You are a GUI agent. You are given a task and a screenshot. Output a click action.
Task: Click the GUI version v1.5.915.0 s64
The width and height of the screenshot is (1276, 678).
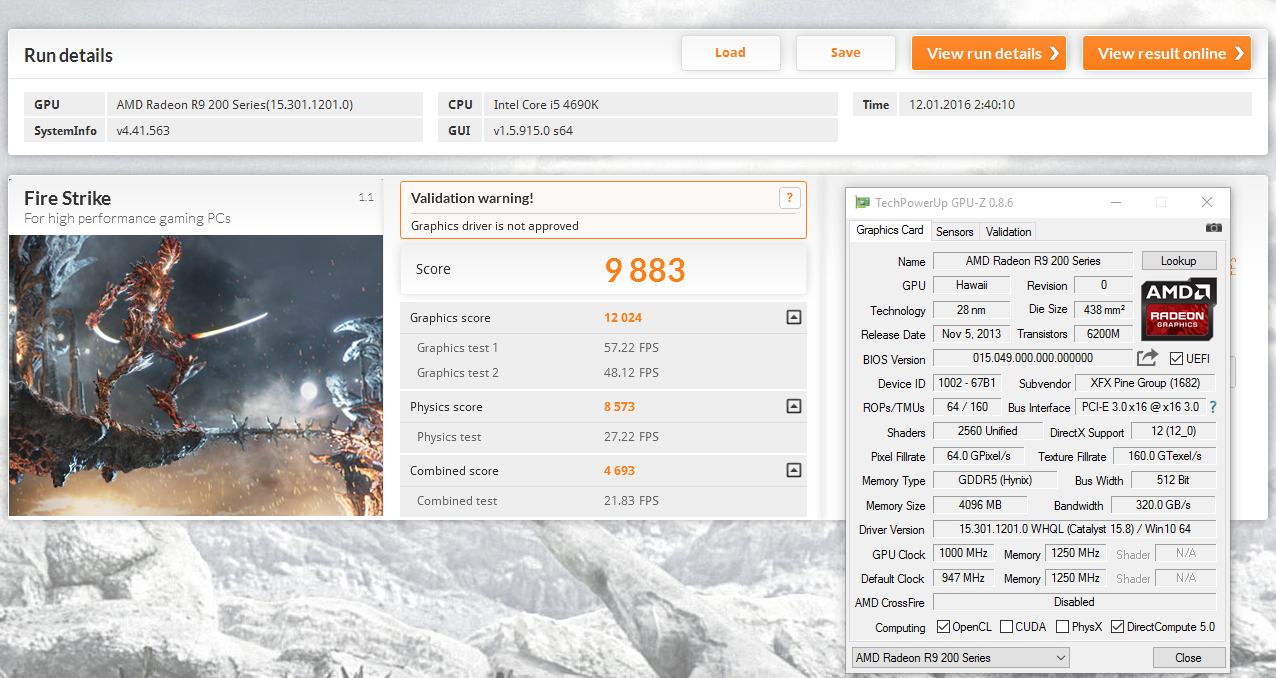(533, 130)
